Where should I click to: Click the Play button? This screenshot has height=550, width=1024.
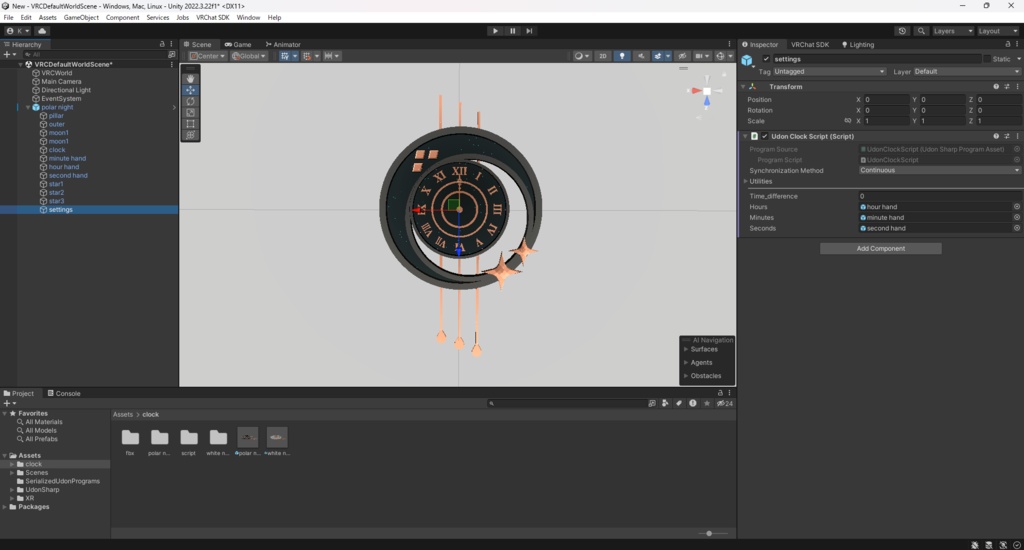495,31
